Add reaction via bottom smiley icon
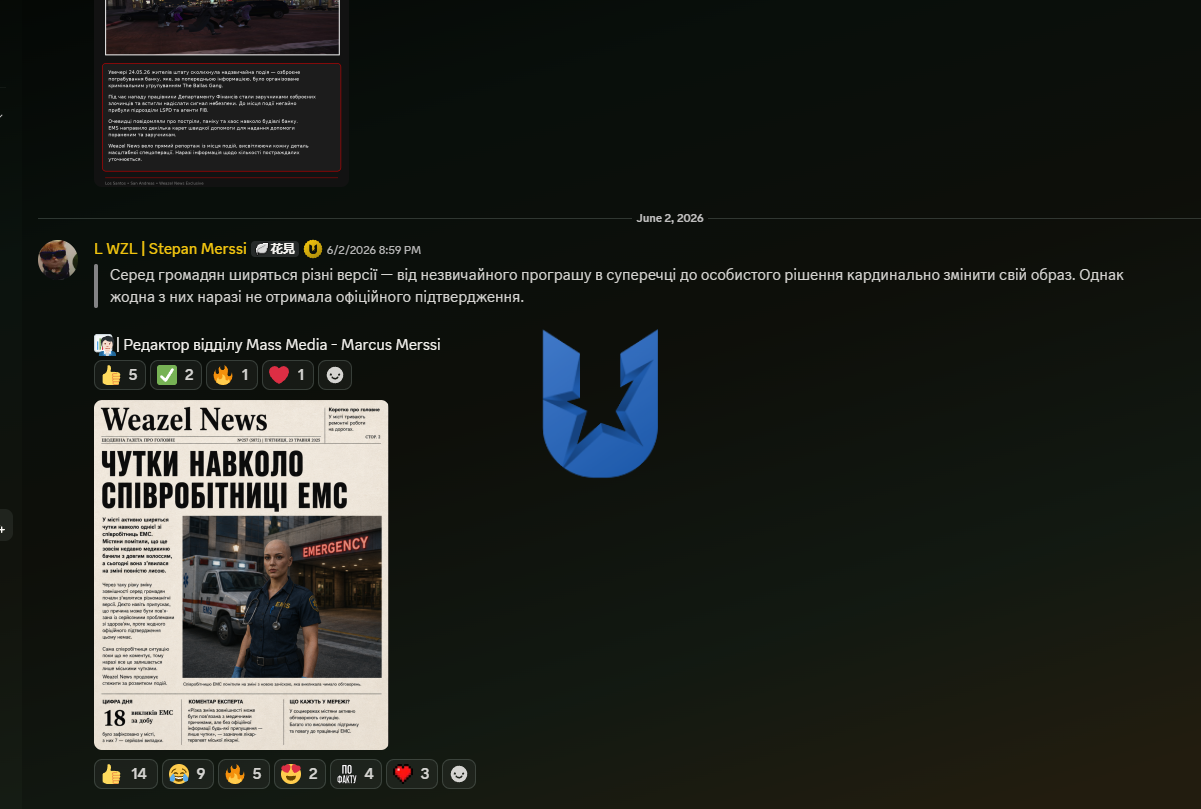Viewport: 1201px width, 809px height. (x=459, y=774)
